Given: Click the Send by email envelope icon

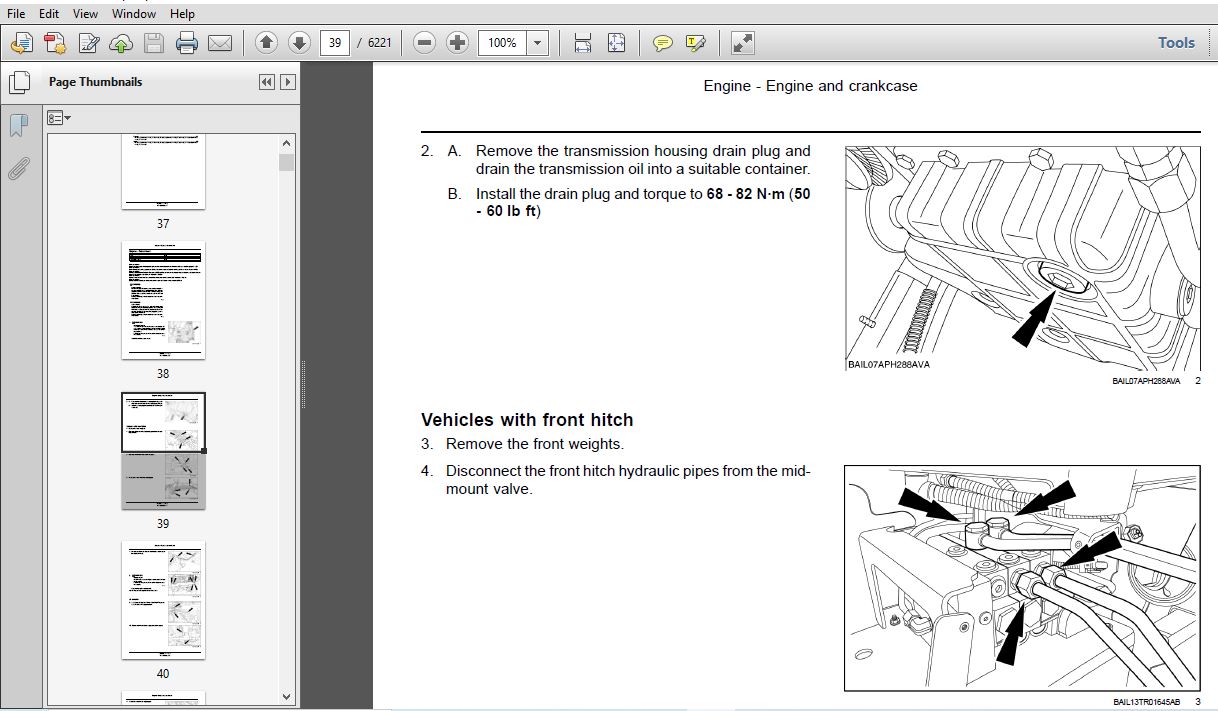Looking at the screenshot, I should (x=220, y=43).
